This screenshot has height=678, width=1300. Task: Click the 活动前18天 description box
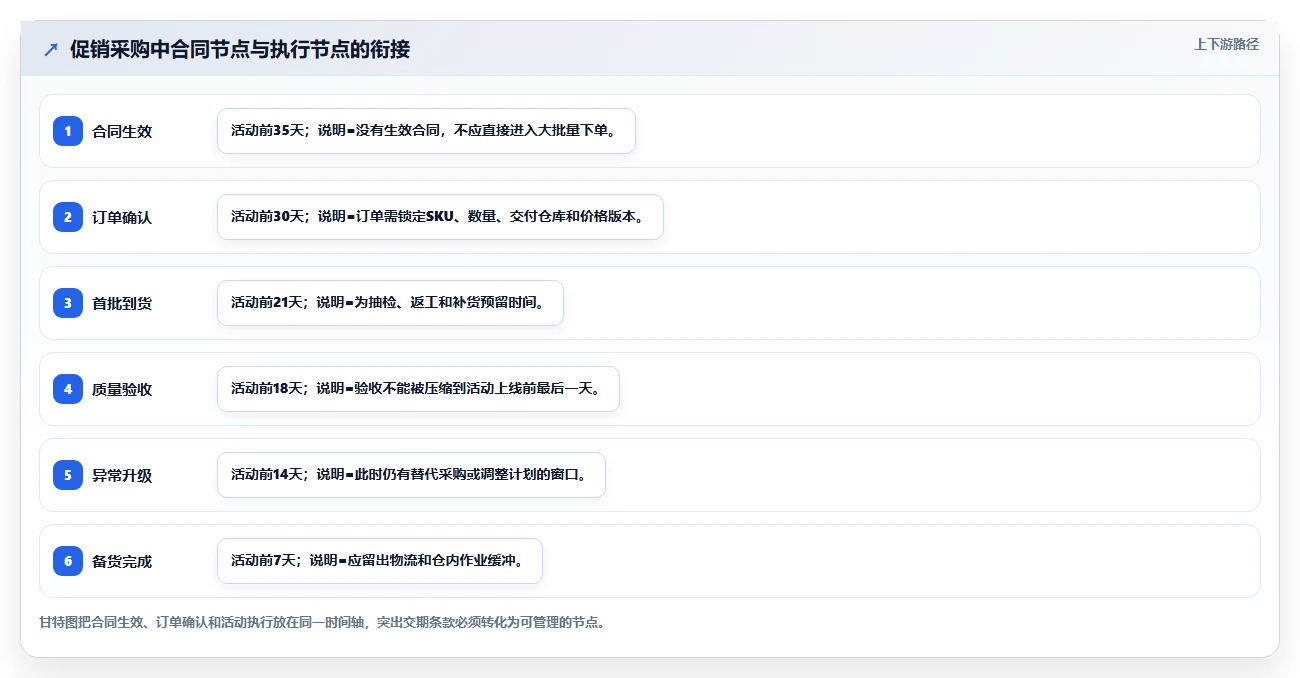tap(418, 389)
